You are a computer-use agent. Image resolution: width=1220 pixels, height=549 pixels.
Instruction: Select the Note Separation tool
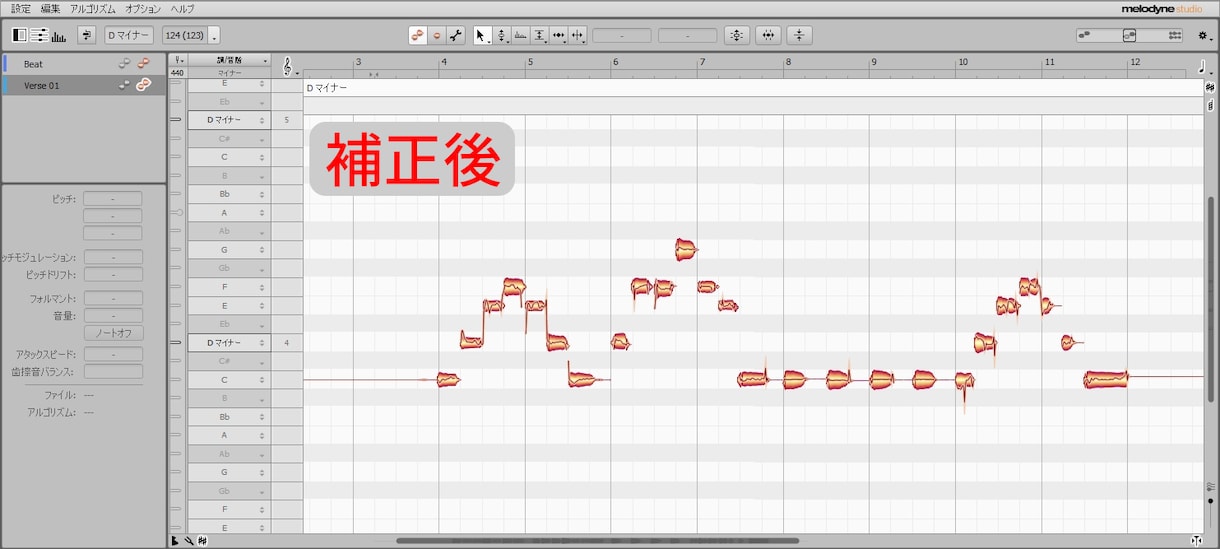point(578,35)
